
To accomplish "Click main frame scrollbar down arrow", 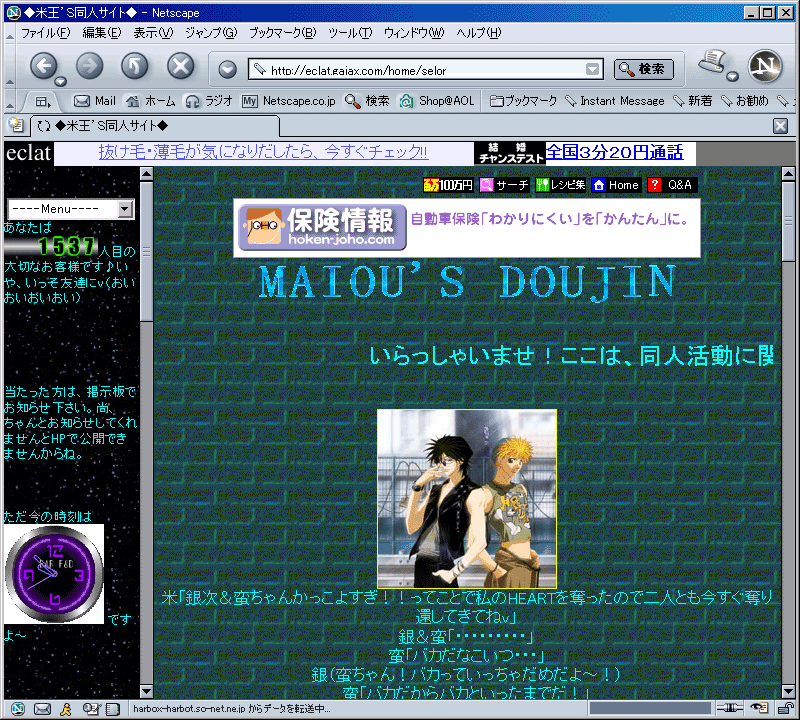I will pyautogui.click(x=788, y=691).
